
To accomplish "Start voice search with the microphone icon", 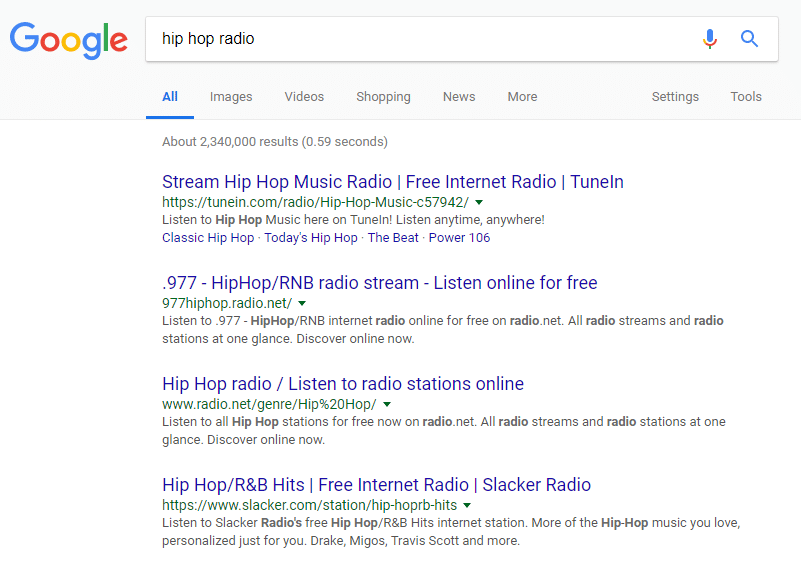I will coord(710,39).
